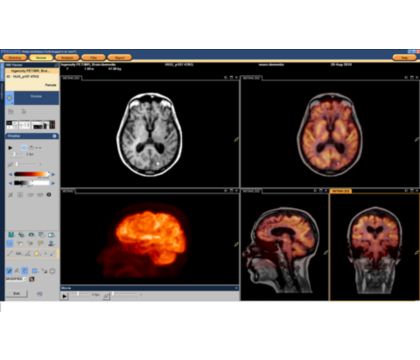Toggle the highlighted circular option beside play arrow
The height and width of the screenshot is (360, 420).
[24, 148]
